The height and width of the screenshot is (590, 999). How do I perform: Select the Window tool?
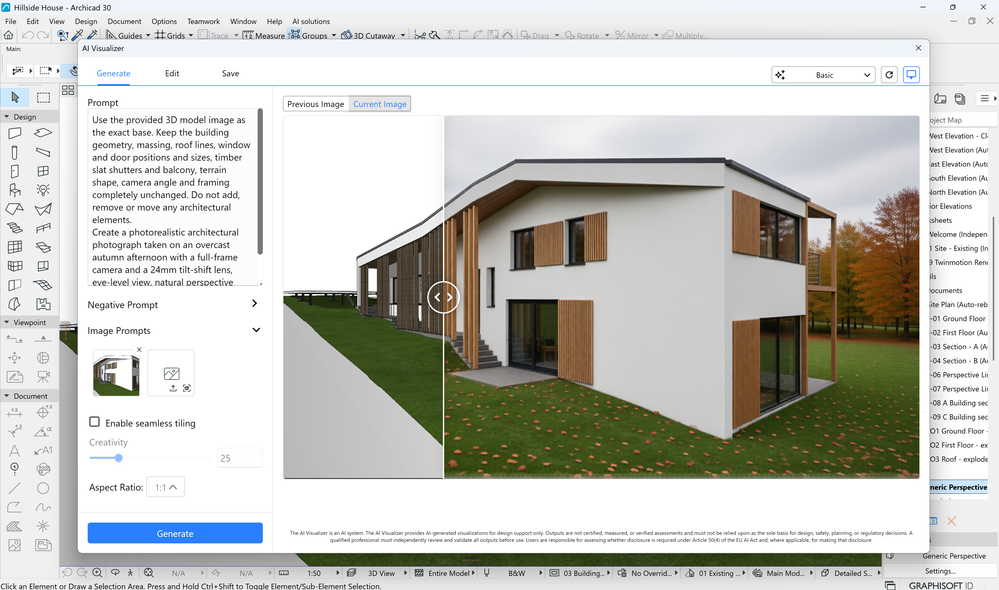tap(43, 171)
